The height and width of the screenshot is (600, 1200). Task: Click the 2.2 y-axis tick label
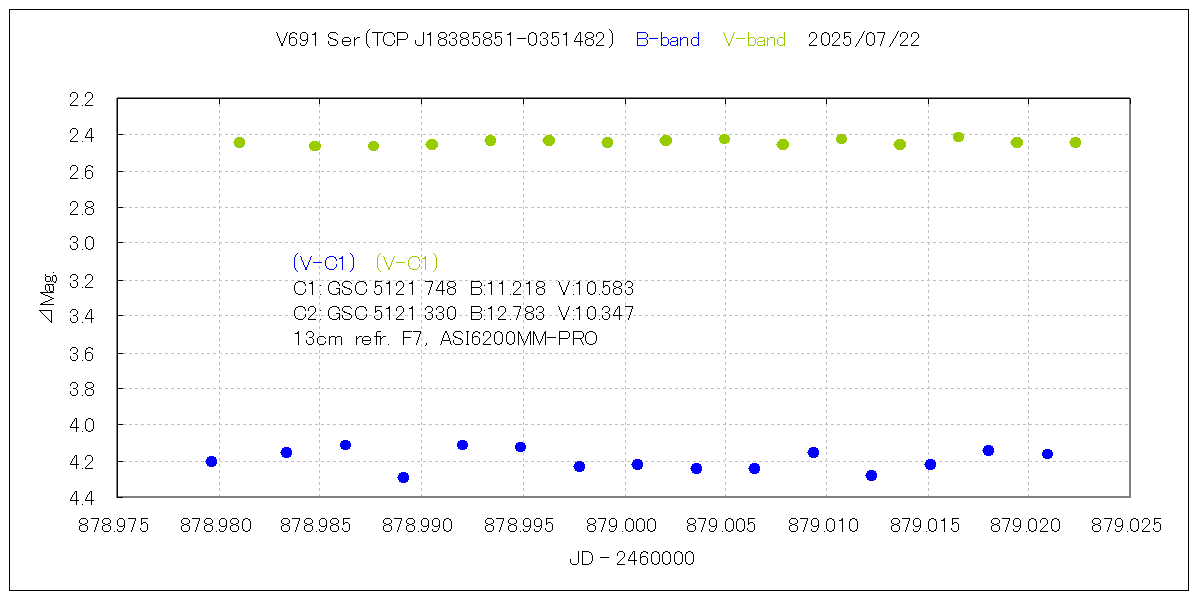pos(82,99)
